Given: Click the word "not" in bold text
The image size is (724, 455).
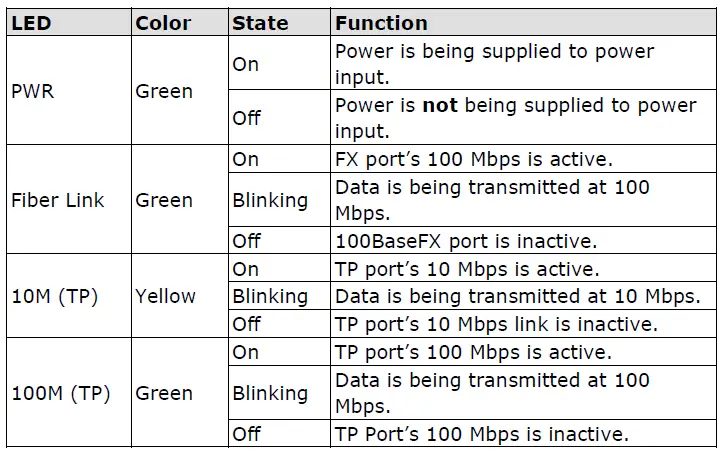Looking at the screenshot, I should pos(440,105).
